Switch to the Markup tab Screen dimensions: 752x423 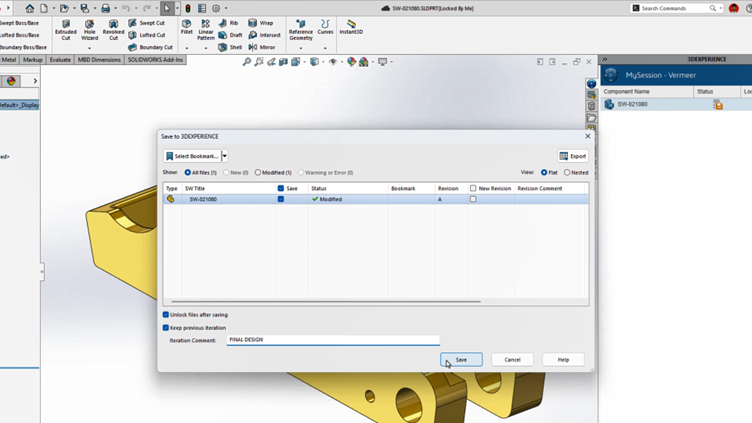[x=33, y=60]
